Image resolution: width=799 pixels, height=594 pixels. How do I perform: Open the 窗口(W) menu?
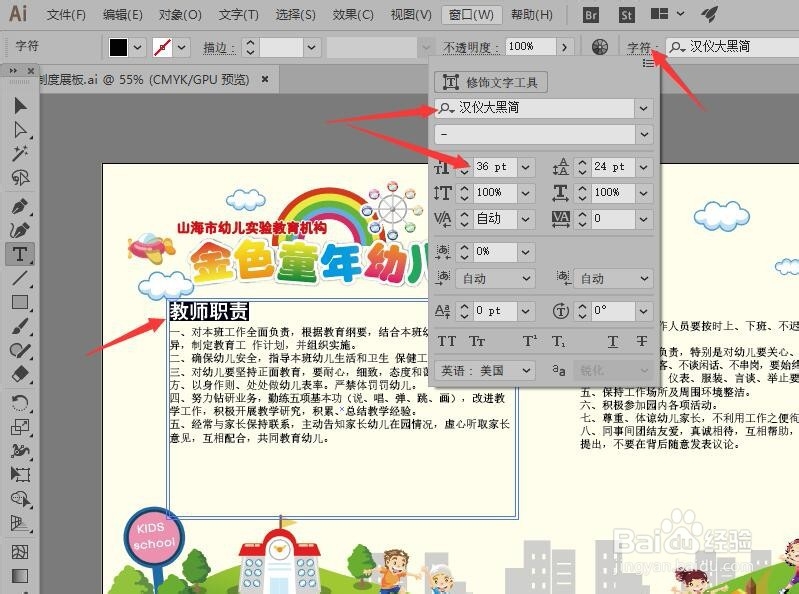pyautogui.click(x=471, y=15)
